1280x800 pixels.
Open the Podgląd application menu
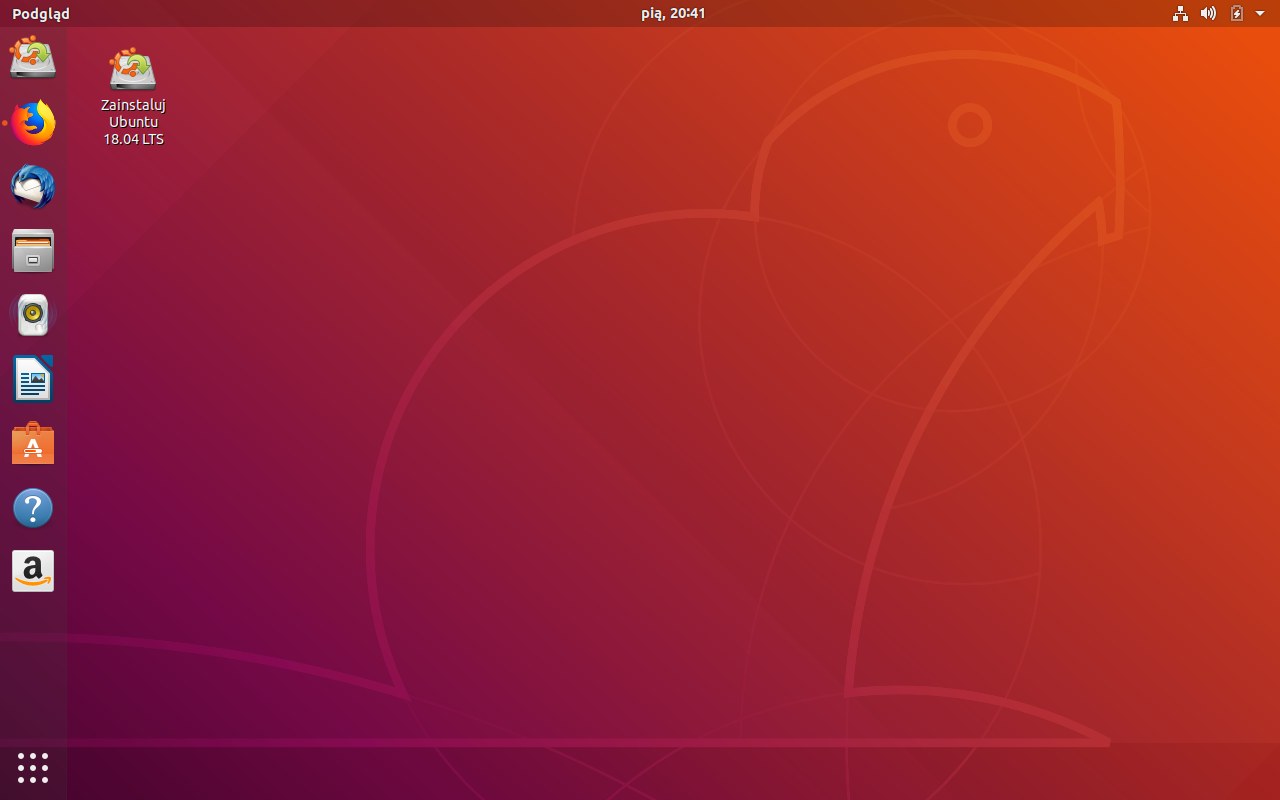point(41,14)
